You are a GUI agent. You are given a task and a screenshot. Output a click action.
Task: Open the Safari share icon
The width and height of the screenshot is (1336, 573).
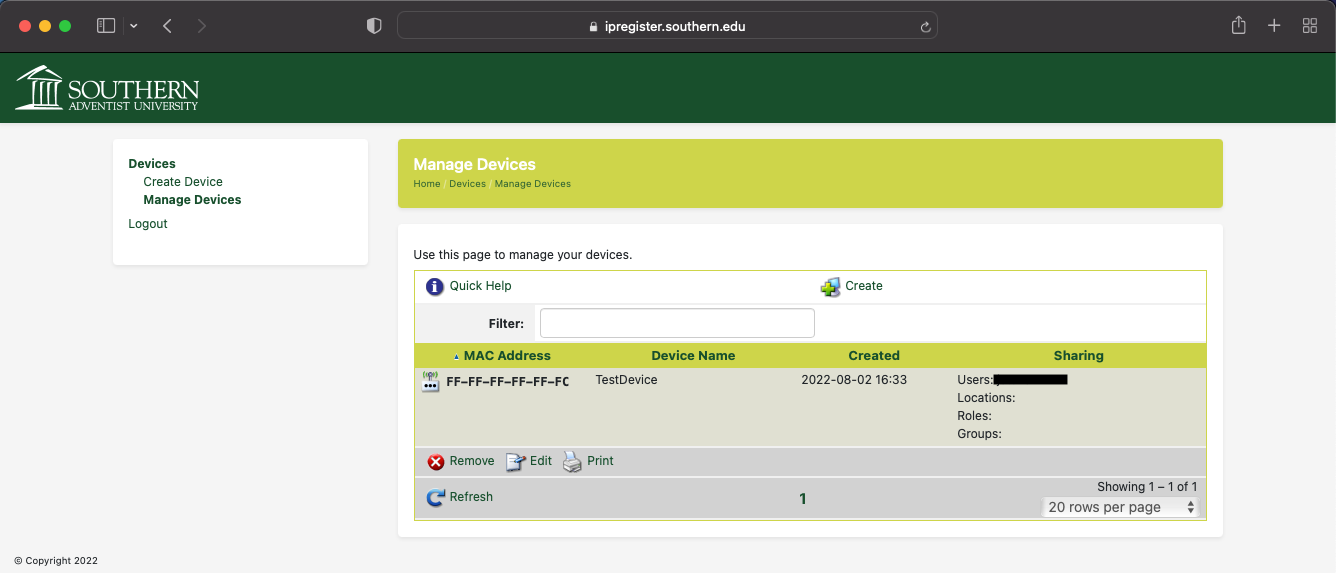pyautogui.click(x=1238, y=26)
